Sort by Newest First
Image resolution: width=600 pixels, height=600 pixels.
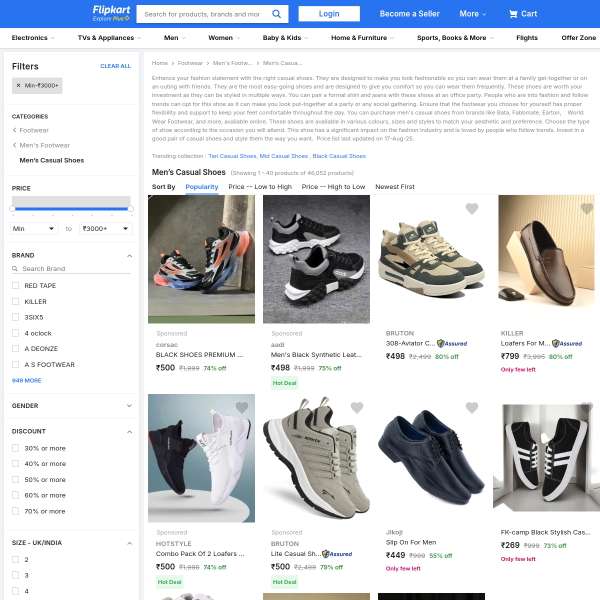[395, 187]
